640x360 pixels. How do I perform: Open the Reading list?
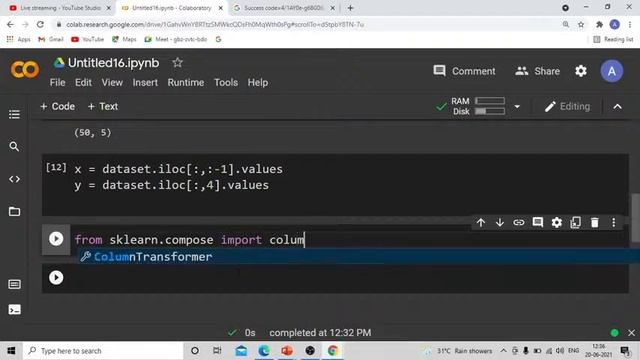pyautogui.click(x=613, y=40)
